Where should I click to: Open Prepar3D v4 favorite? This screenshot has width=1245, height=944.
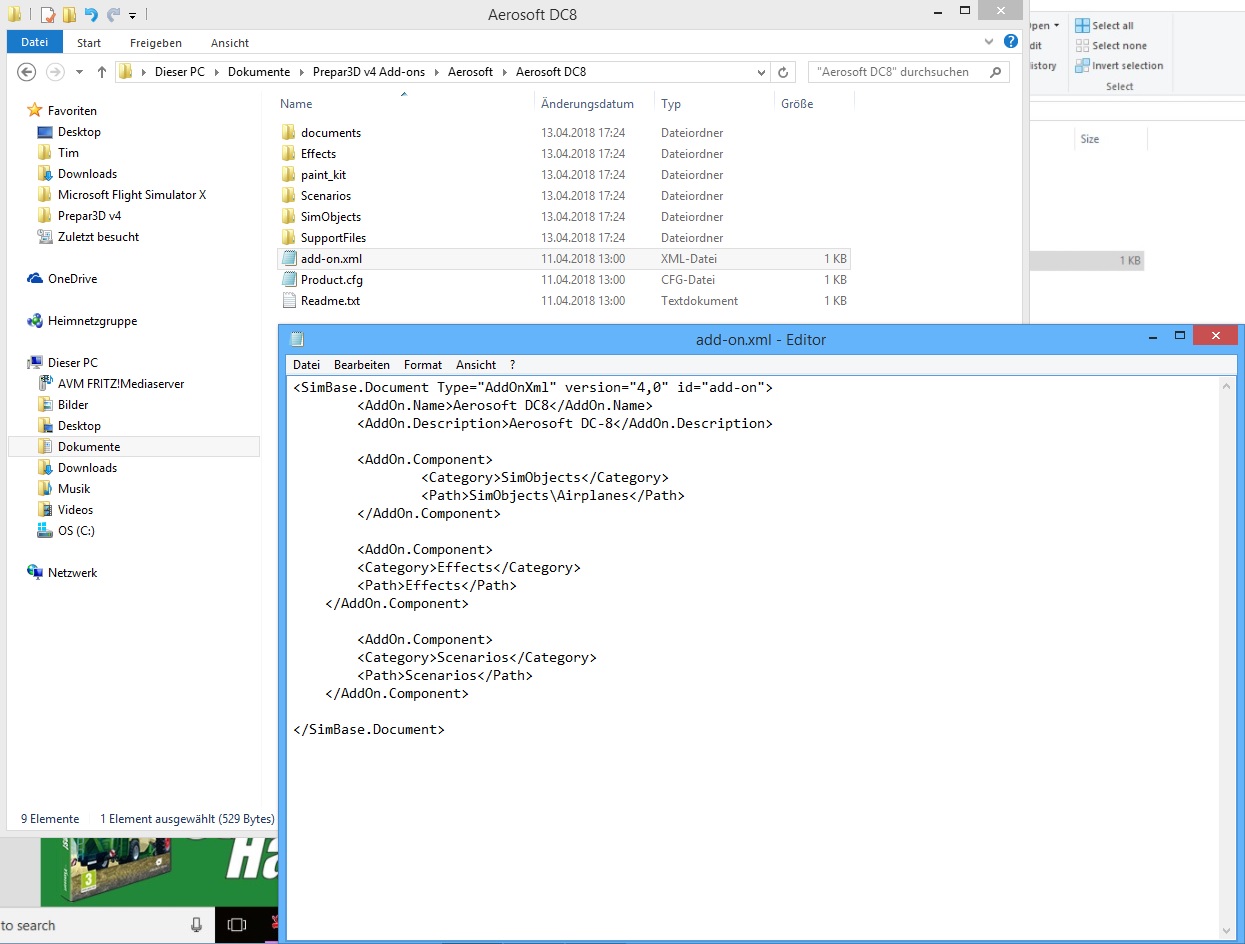coord(89,216)
